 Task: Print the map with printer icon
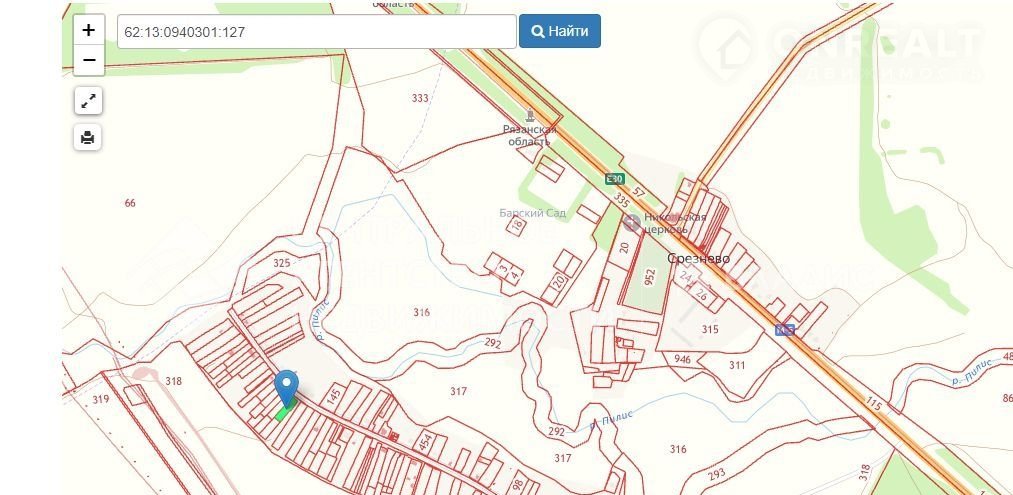pyautogui.click(x=88, y=137)
